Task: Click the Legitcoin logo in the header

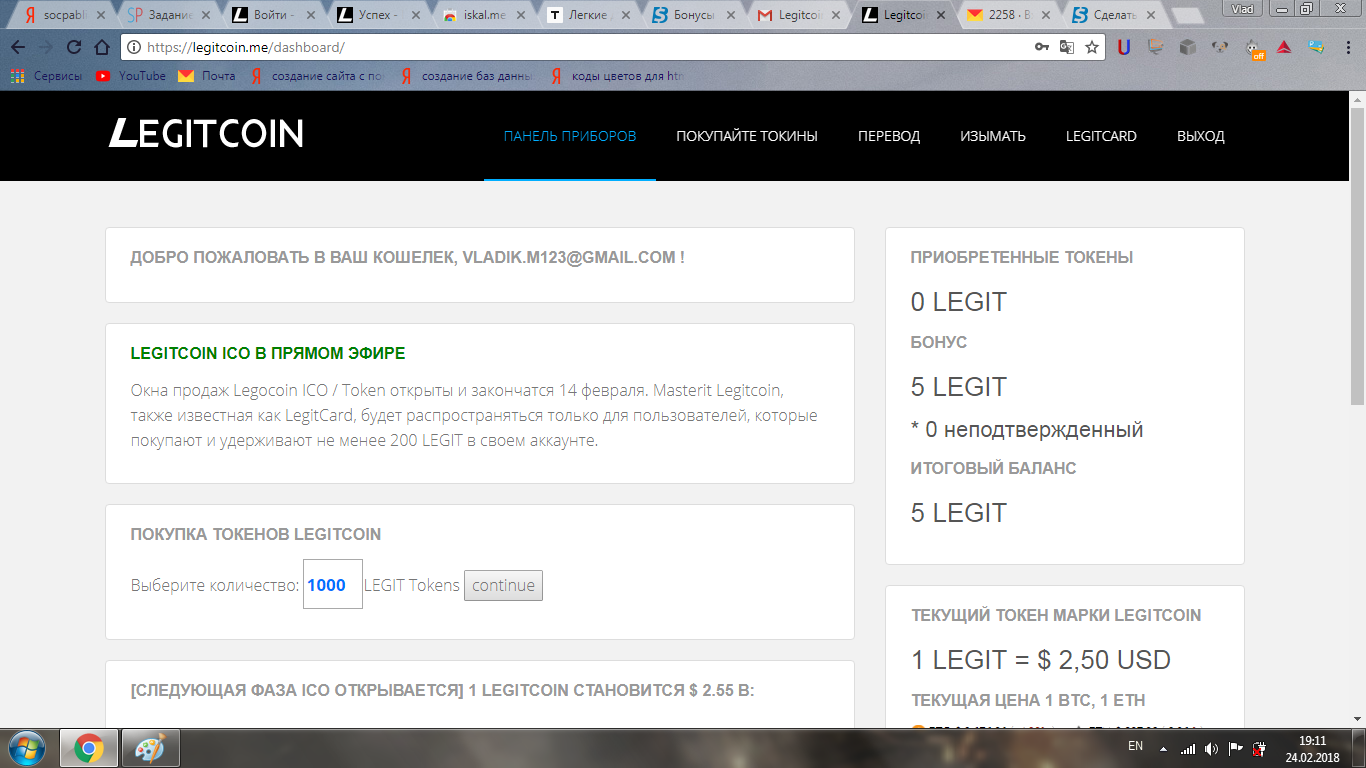Action: click(206, 134)
